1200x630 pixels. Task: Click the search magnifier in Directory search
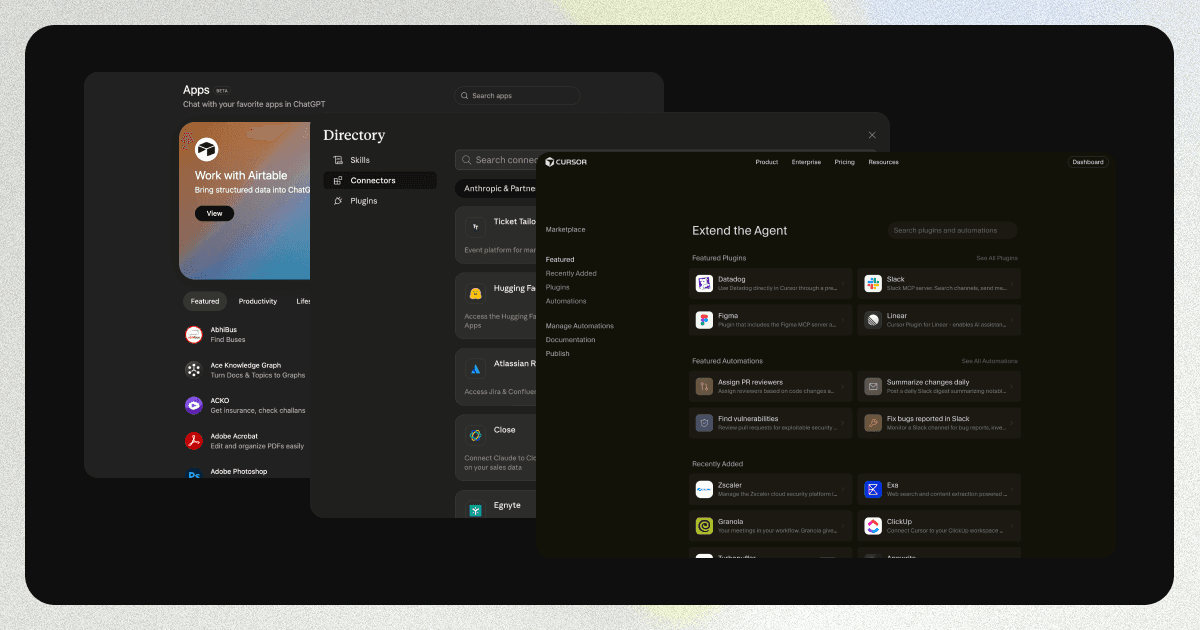click(466, 160)
